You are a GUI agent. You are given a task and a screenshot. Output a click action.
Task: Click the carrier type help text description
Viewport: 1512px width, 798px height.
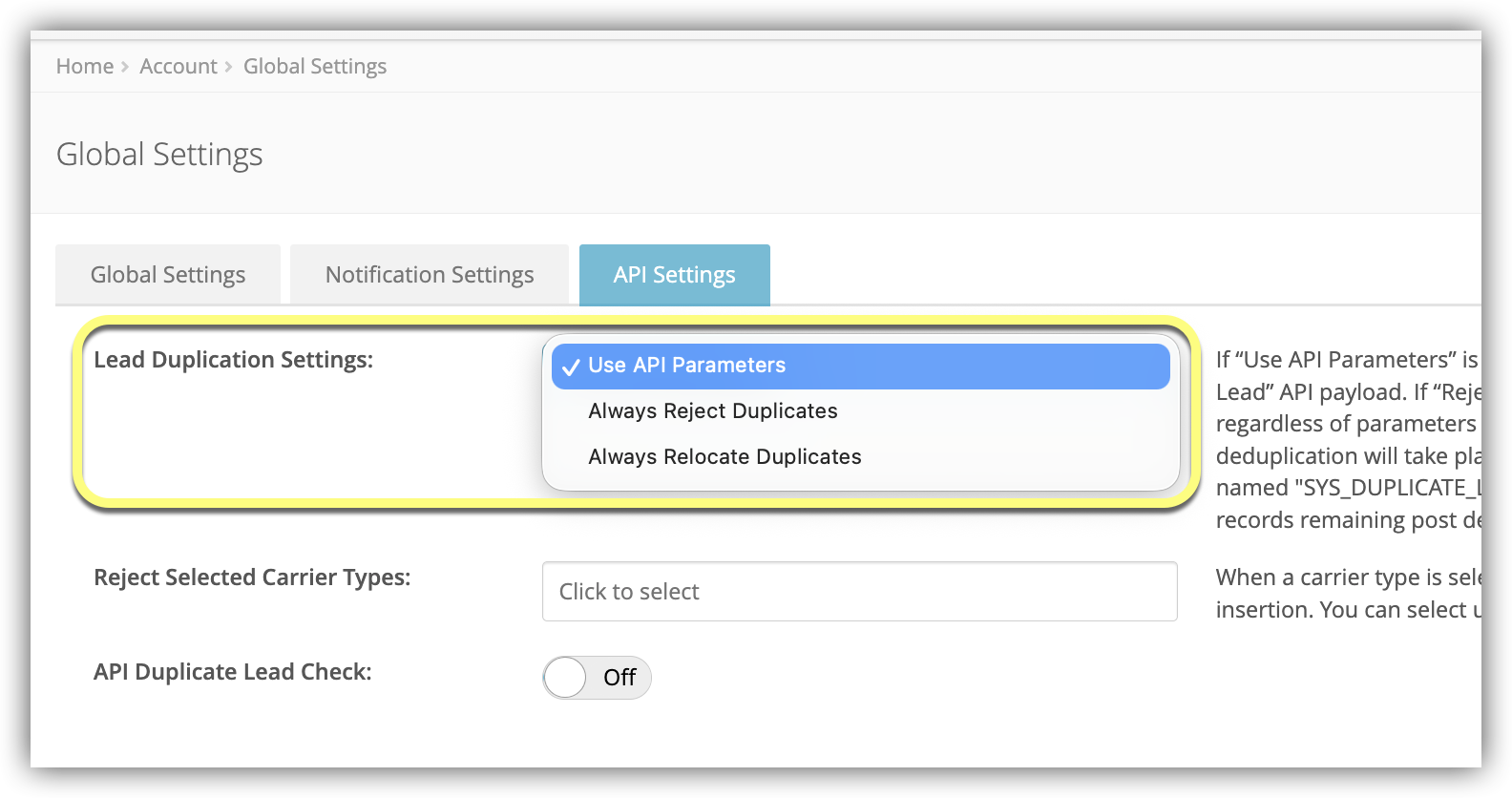pos(1347,594)
